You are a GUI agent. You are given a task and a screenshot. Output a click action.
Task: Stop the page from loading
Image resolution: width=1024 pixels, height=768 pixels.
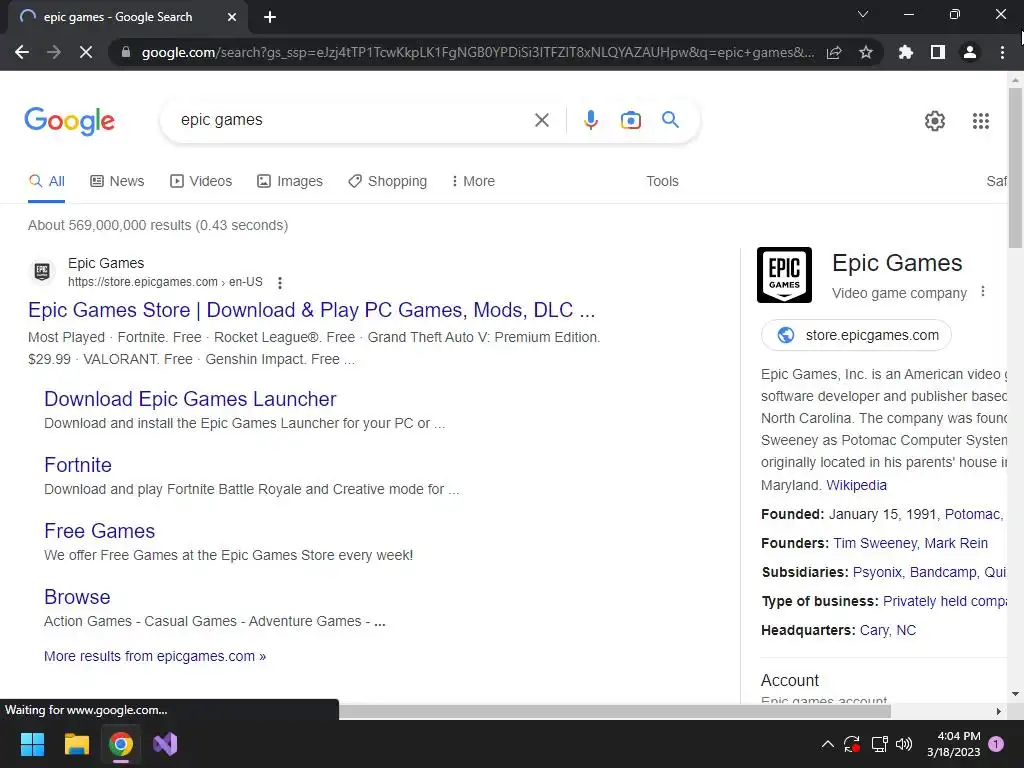(86, 52)
